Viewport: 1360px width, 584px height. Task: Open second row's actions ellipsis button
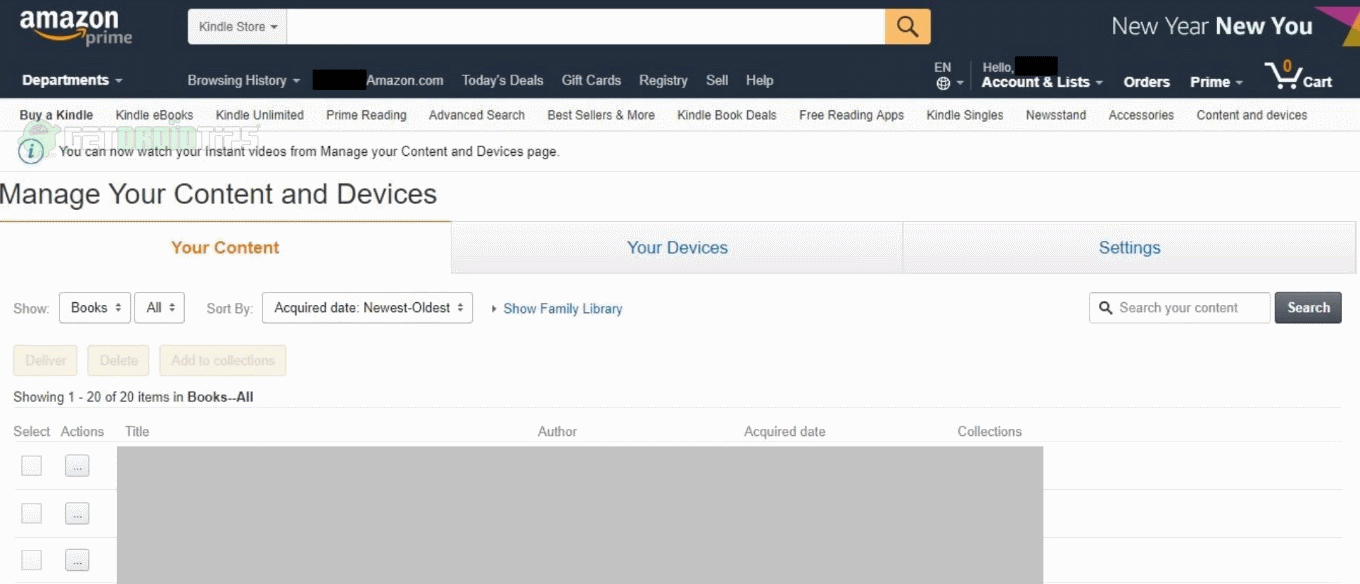click(x=77, y=513)
